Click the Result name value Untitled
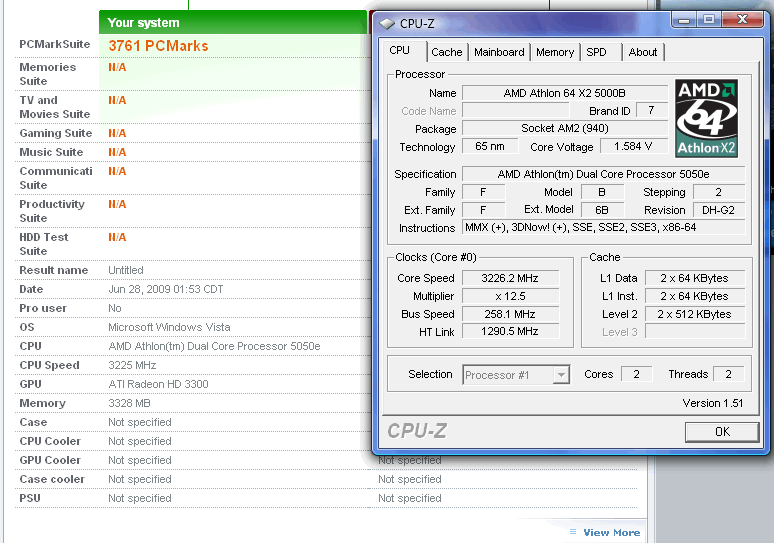The image size is (774, 543). click(126, 270)
